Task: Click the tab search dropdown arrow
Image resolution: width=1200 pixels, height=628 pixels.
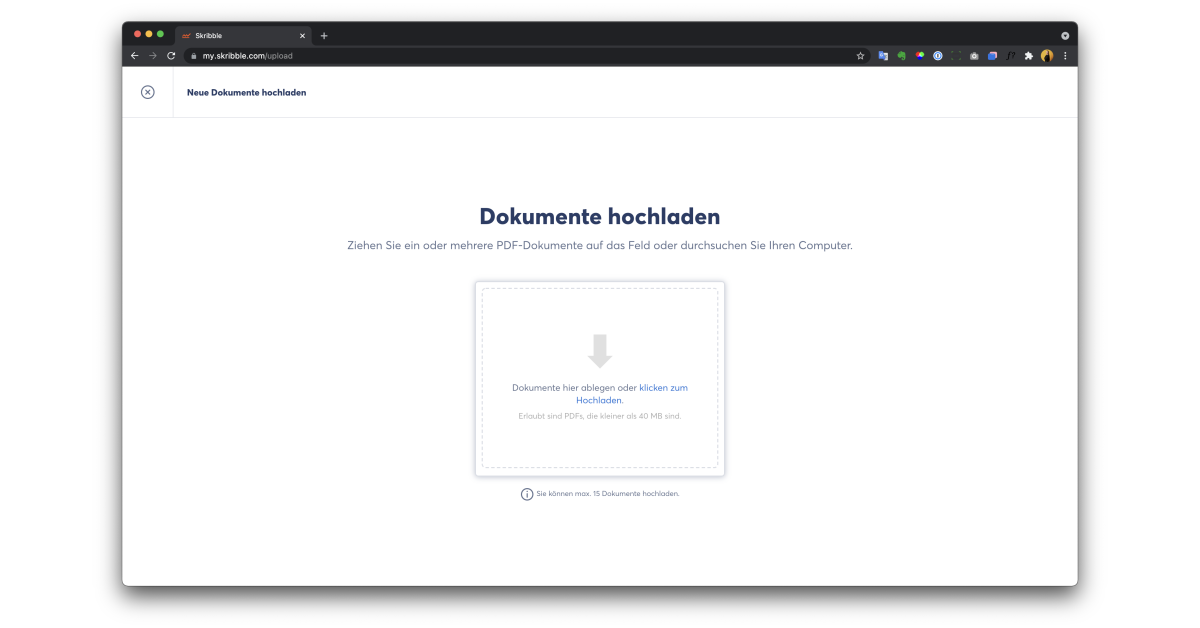Action: (1065, 35)
